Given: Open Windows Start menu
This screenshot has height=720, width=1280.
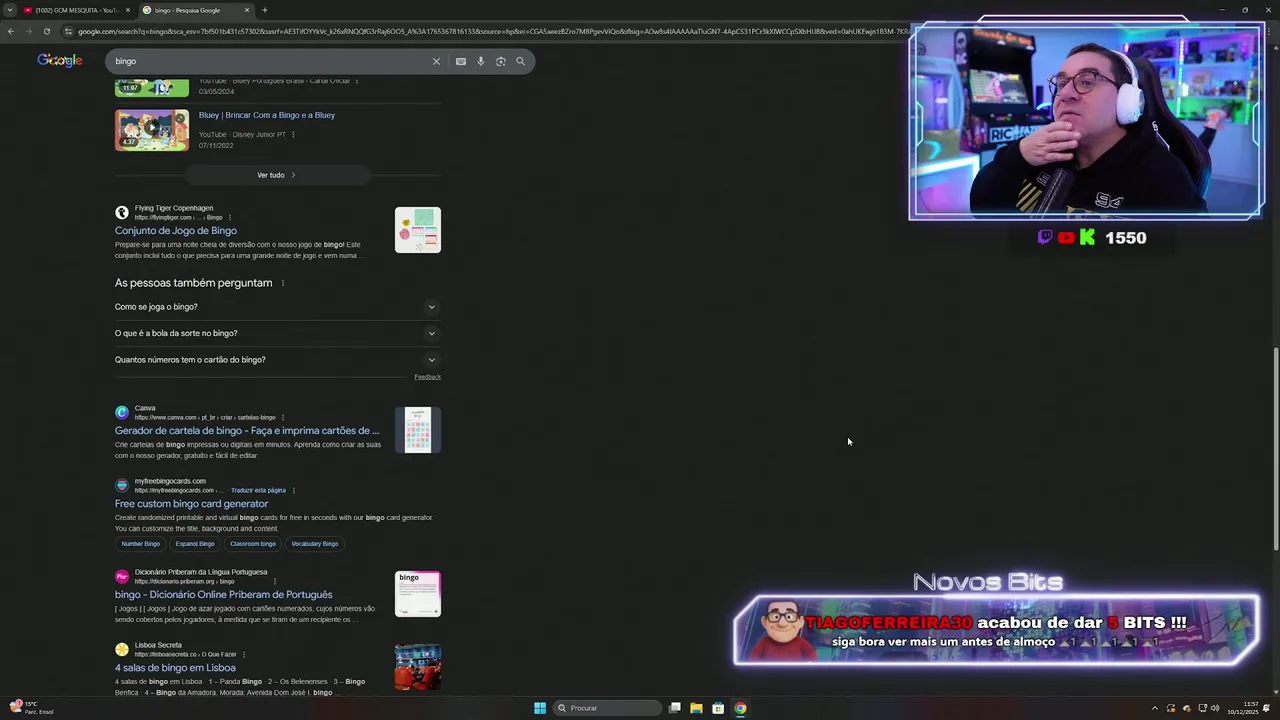Looking at the screenshot, I should (540, 708).
